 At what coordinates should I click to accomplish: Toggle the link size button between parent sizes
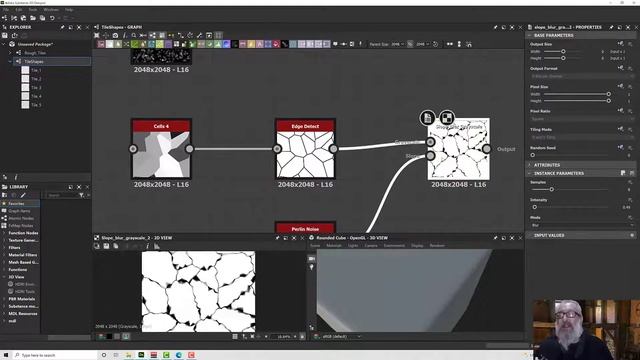point(410,44)
